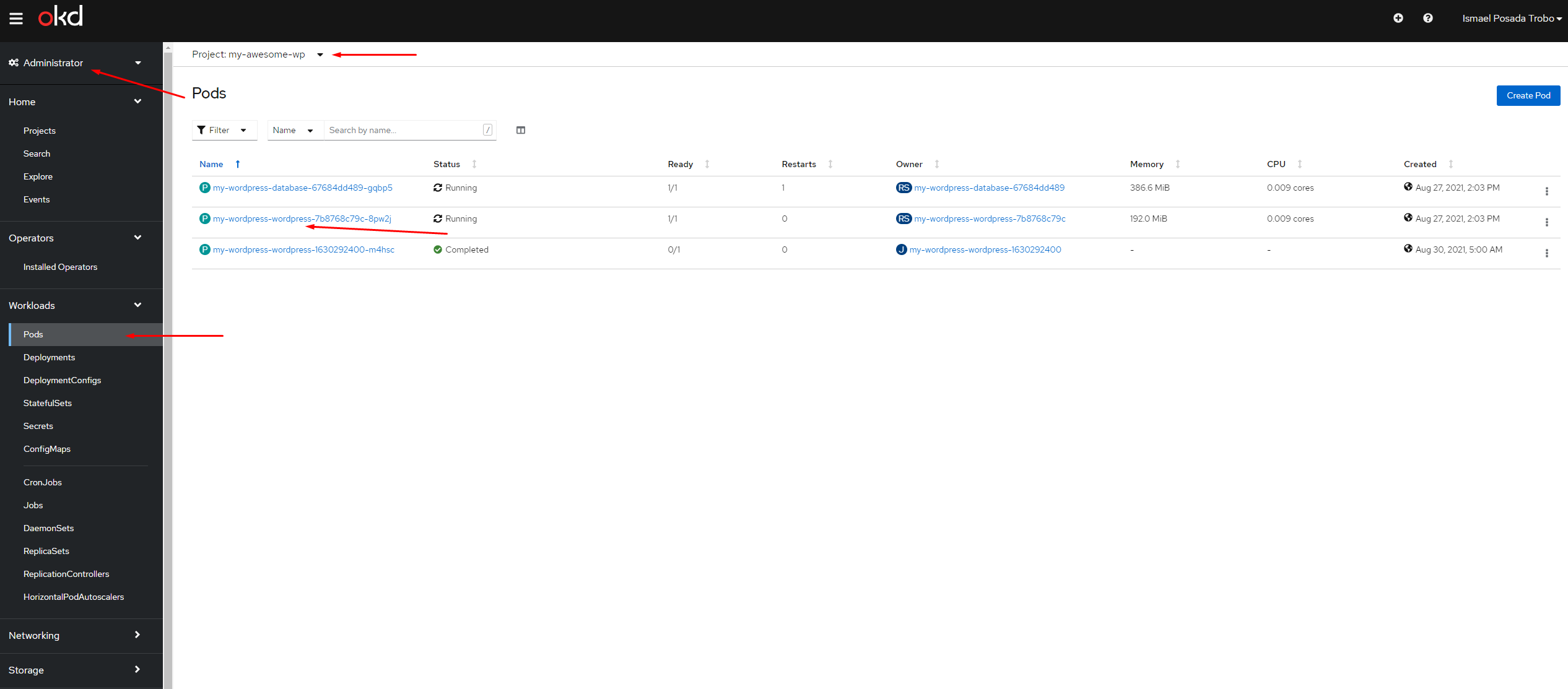The image size is (1568, 689).
Task: Toggle the hamburger navigation menu
Action: pos(16,19)
